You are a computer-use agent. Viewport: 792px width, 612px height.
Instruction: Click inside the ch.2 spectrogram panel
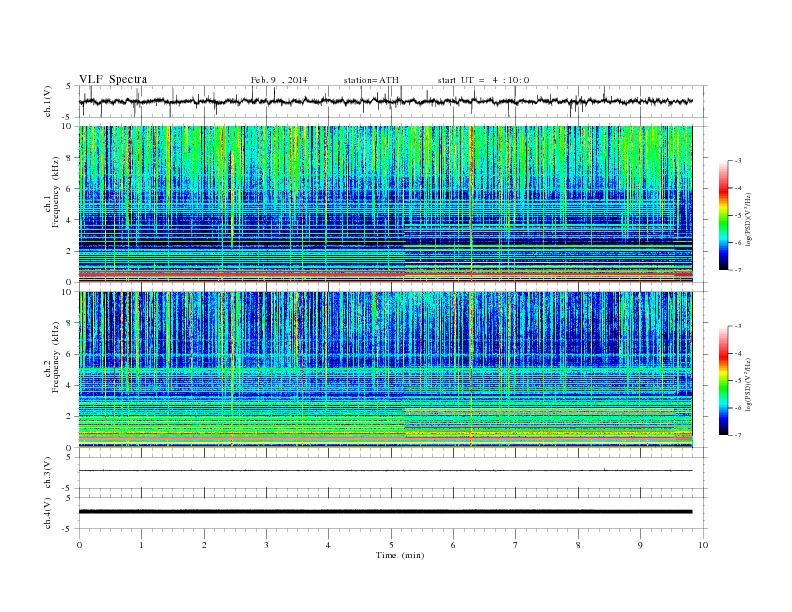[x=385, y=370]
